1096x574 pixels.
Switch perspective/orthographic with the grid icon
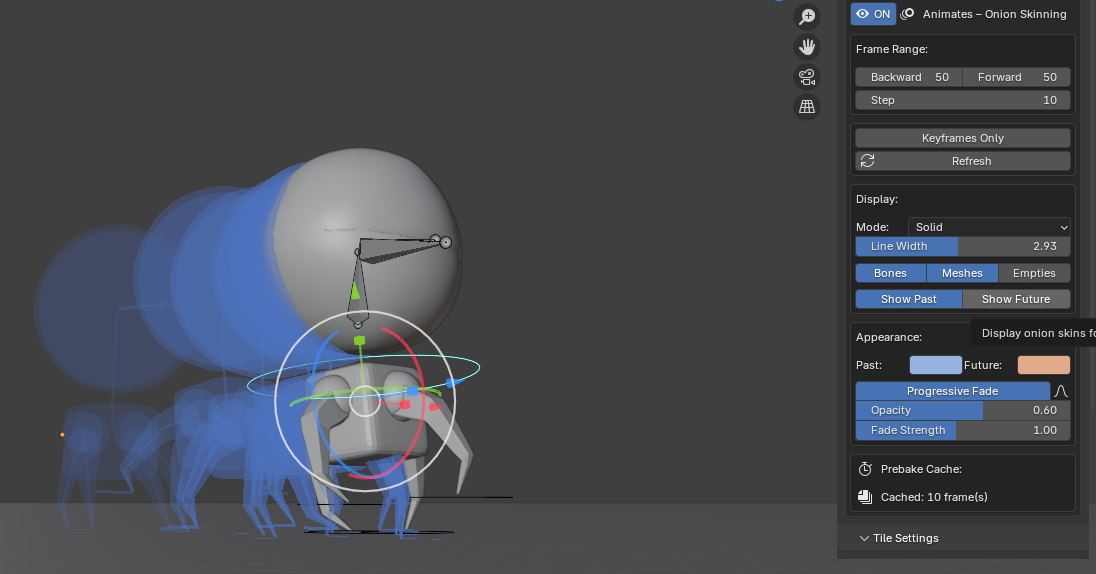(807, 106)
